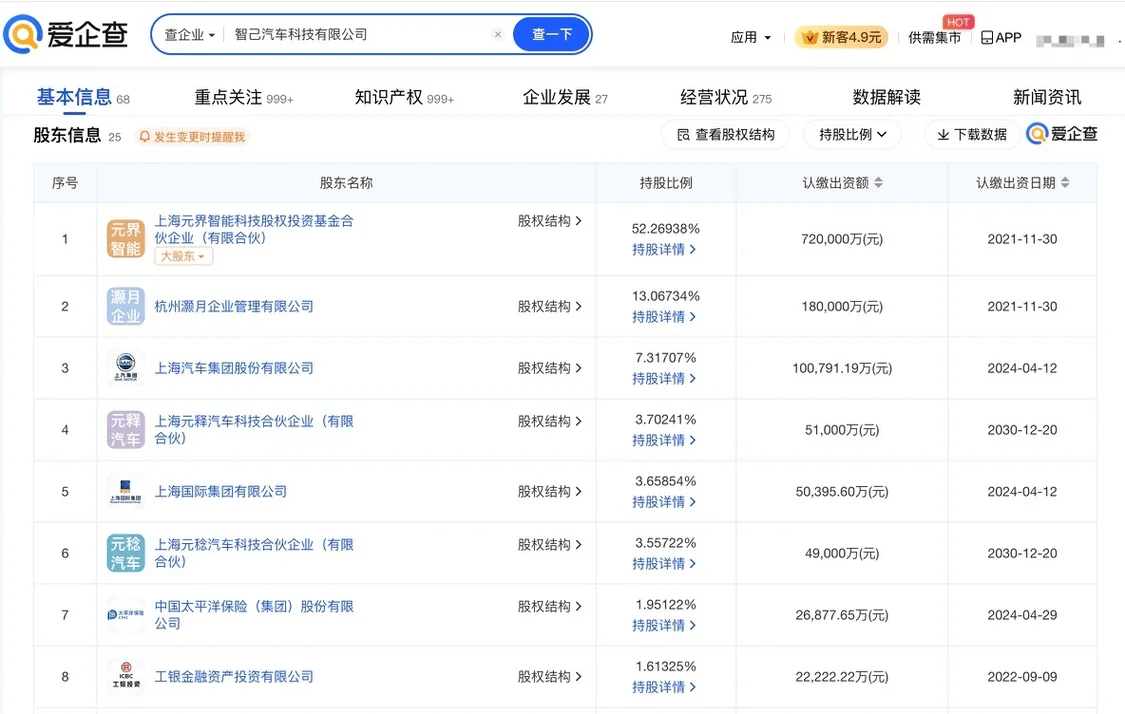Open the 供需集市 link
1125x714 pixels.
[x=934, y=37]
